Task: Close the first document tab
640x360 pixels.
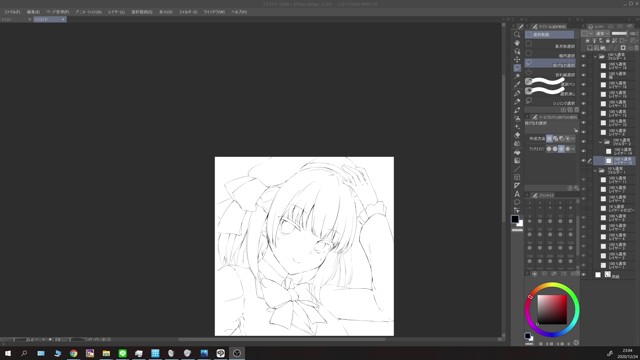Action: (x=30, y=19)
